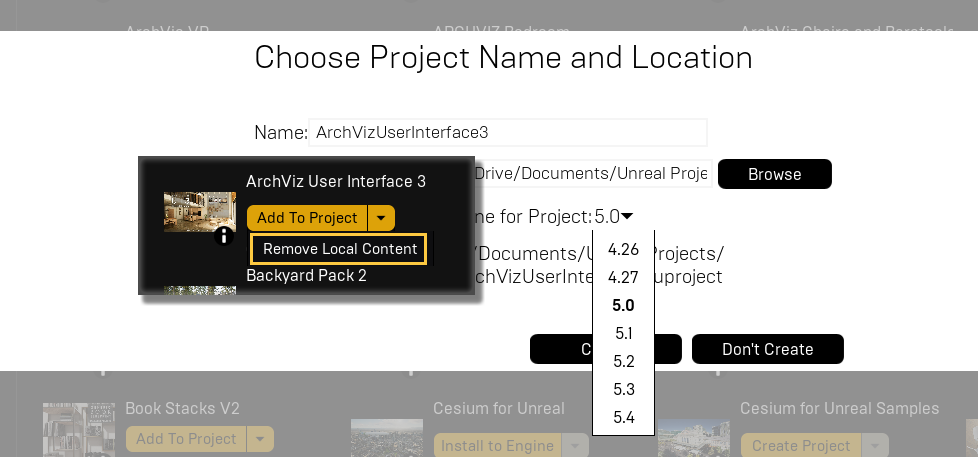Choose engine version 5.3

[623, 389]
